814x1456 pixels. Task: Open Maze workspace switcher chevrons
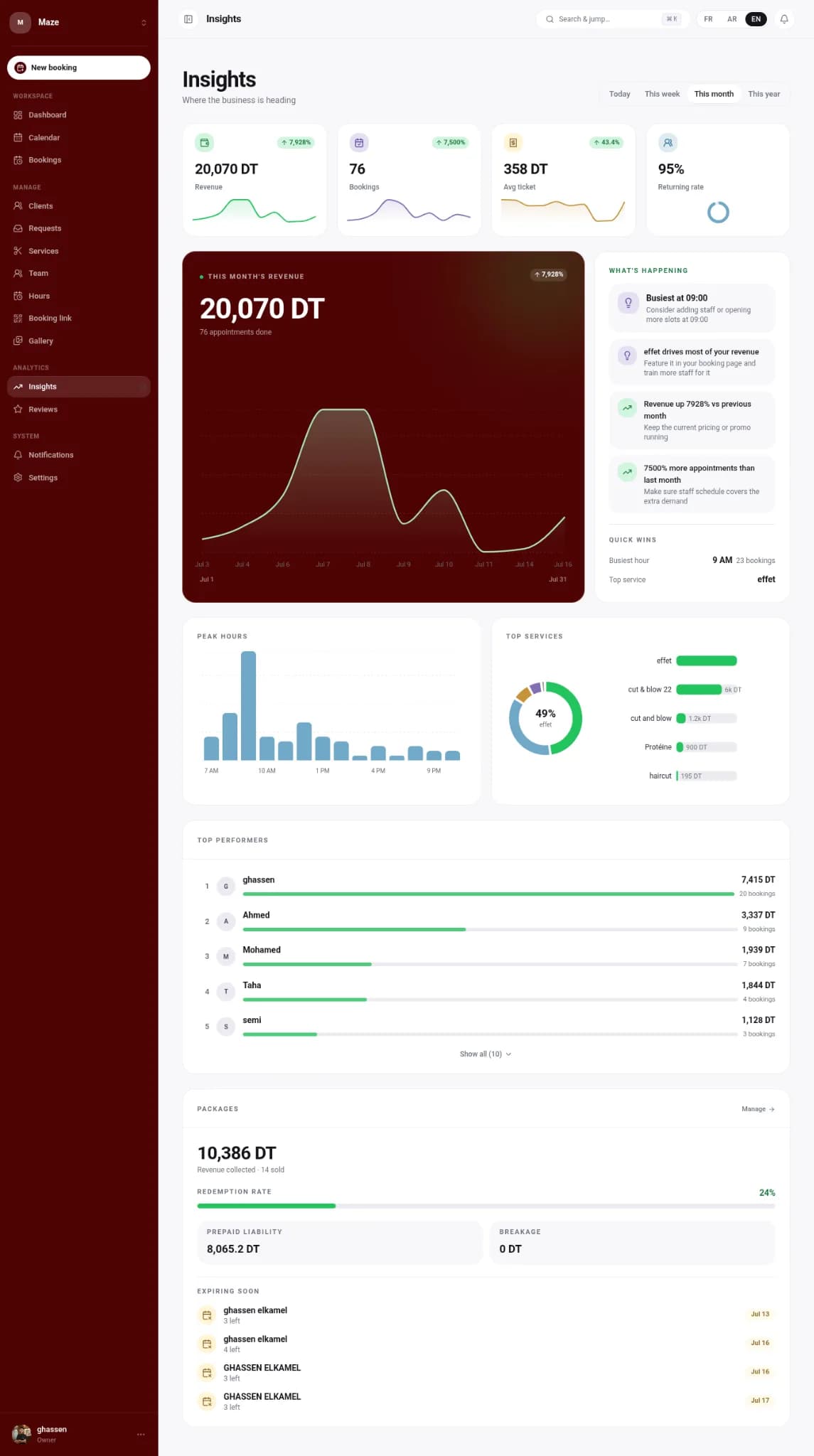pyautogui.click(x=144, y=23)
